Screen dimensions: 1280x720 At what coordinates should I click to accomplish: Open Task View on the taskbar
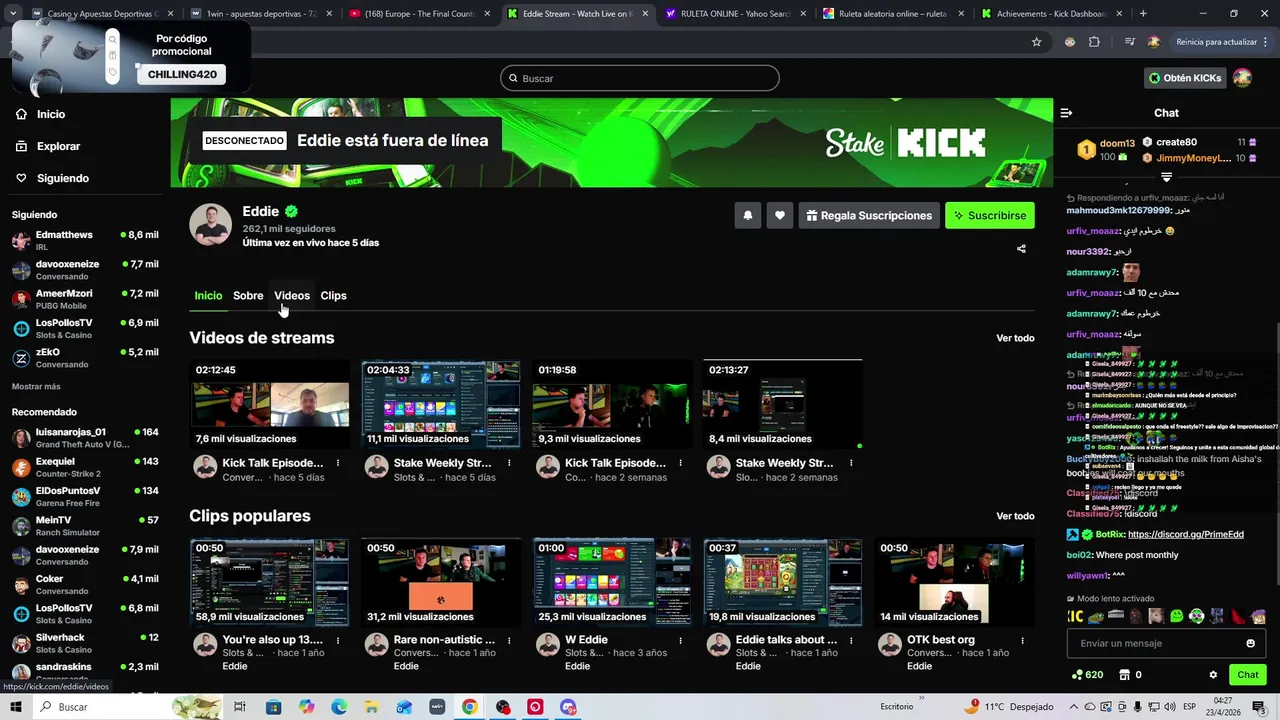click(x=240, y=707)
